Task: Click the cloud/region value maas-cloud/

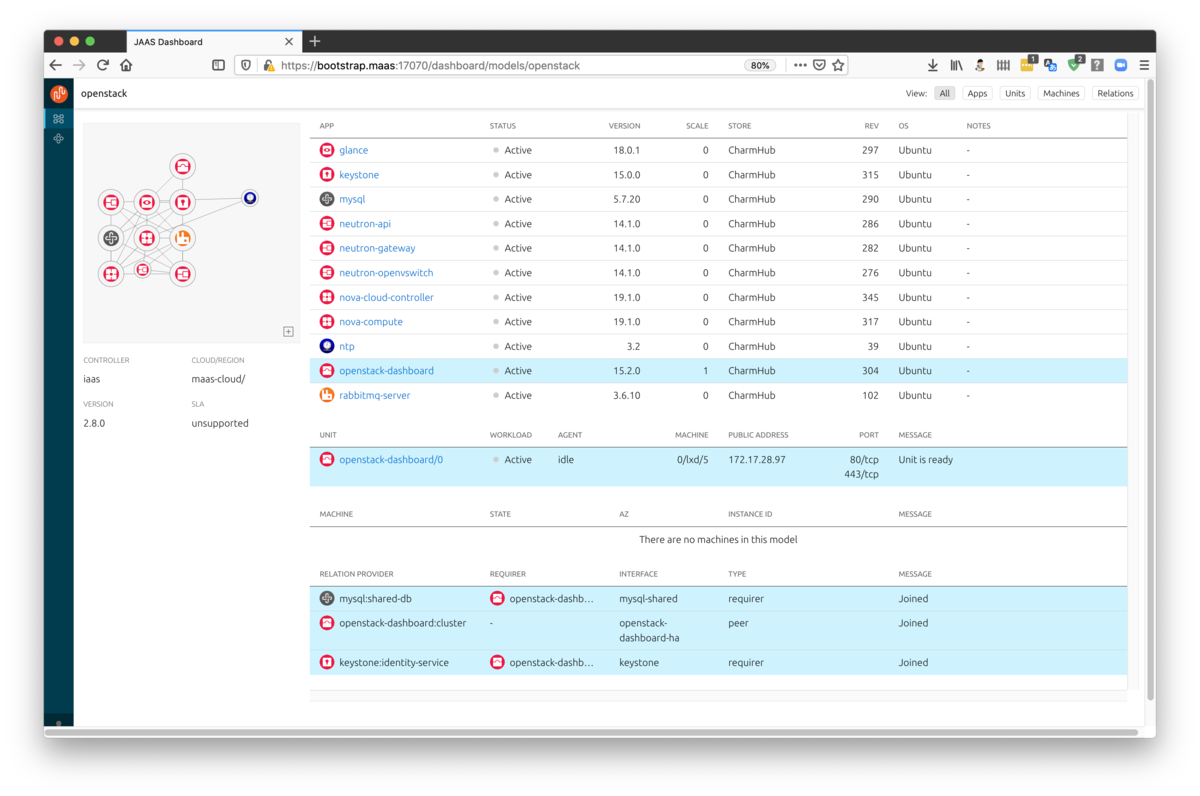Action: (218, 379)
